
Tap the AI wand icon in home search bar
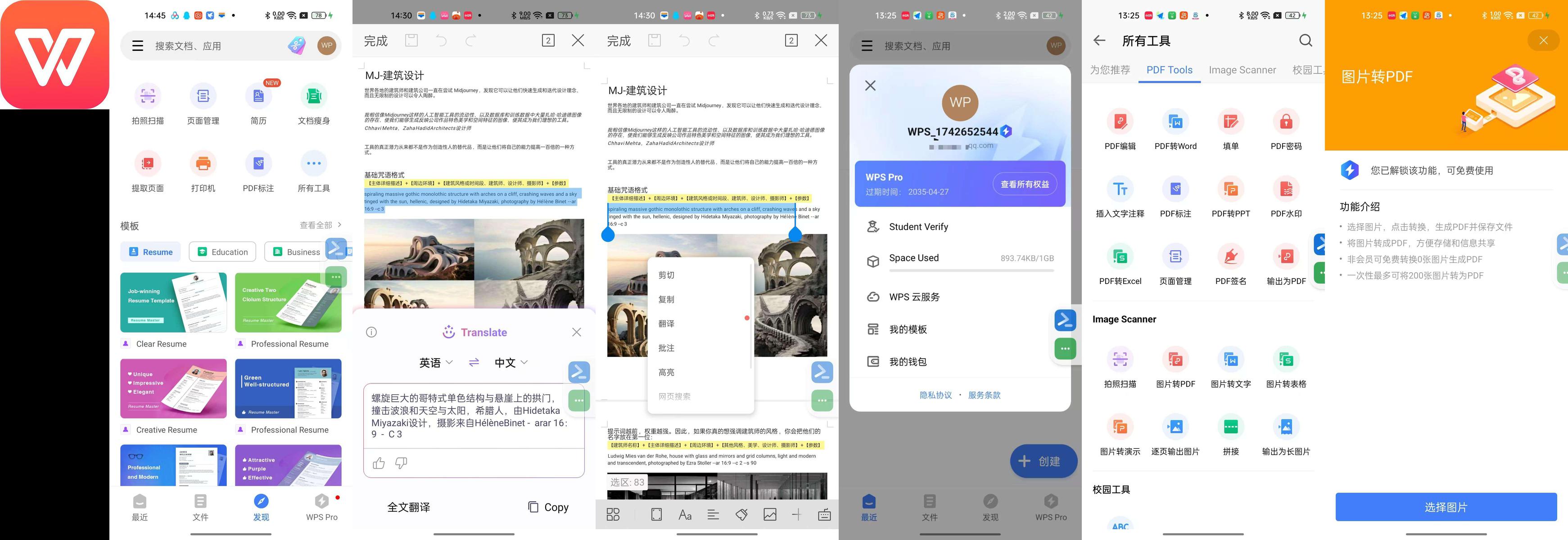[296, 45]
